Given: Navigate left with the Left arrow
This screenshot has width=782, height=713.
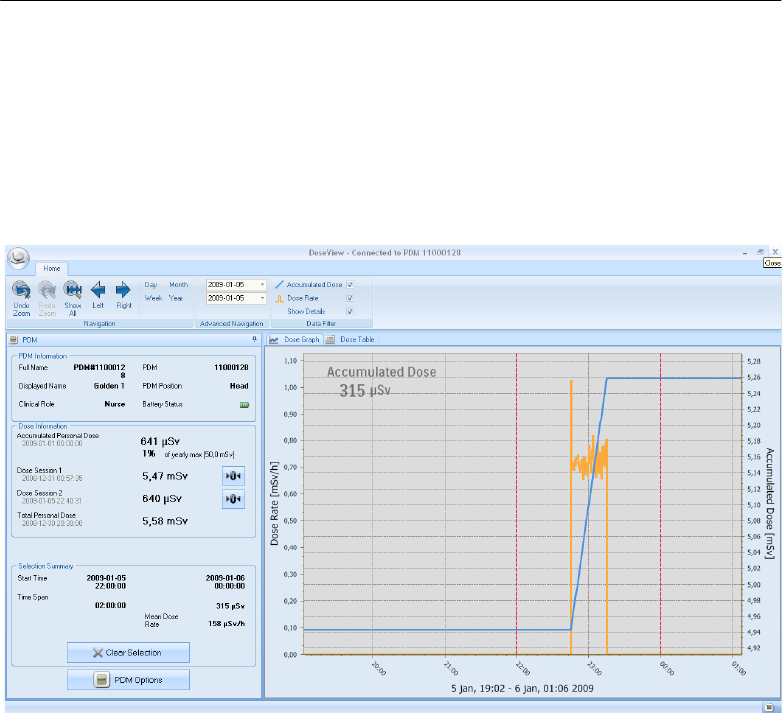Looking at the screenshot, I should coord(98,290).
